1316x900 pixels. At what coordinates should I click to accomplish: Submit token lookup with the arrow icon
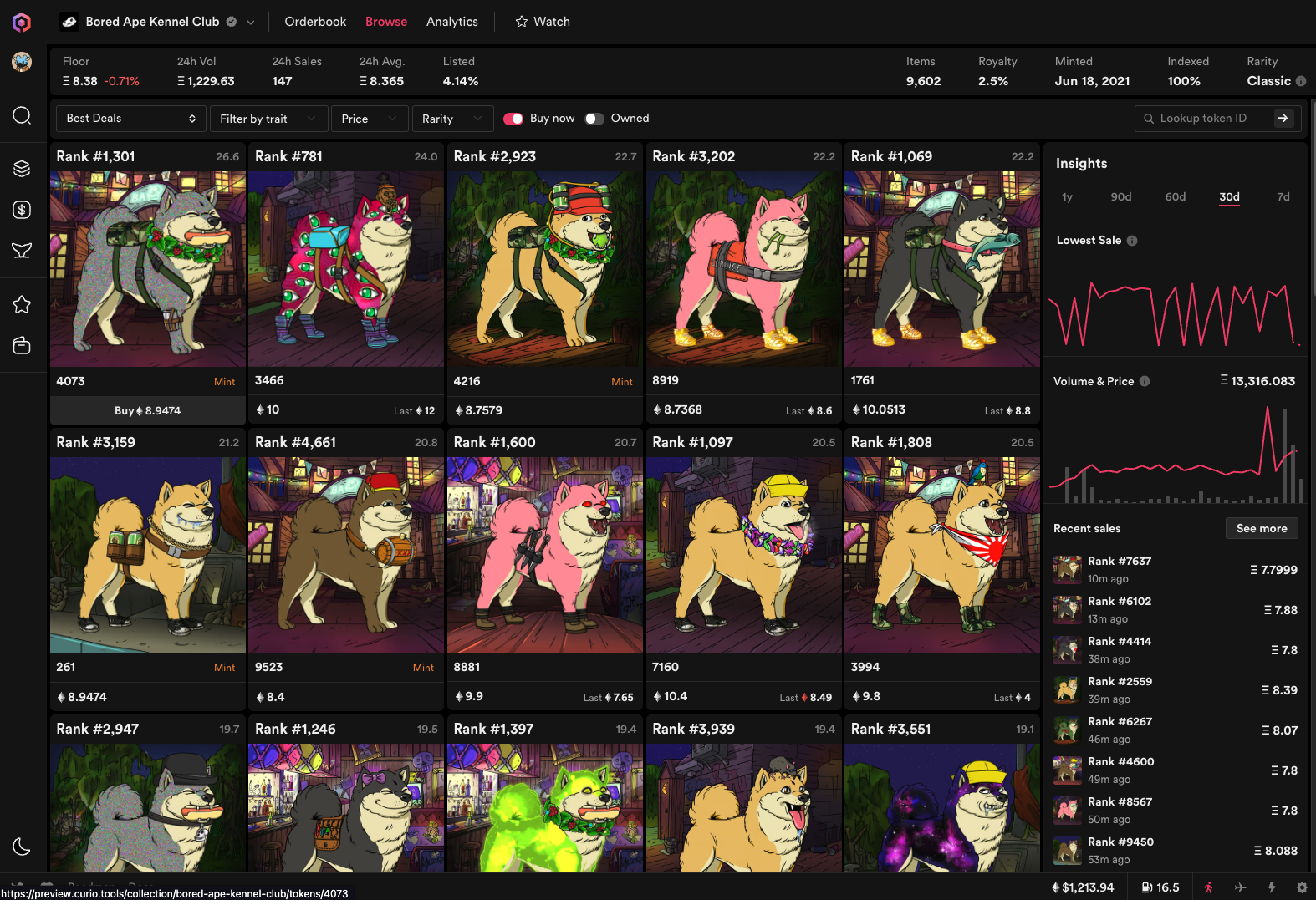1283,119
